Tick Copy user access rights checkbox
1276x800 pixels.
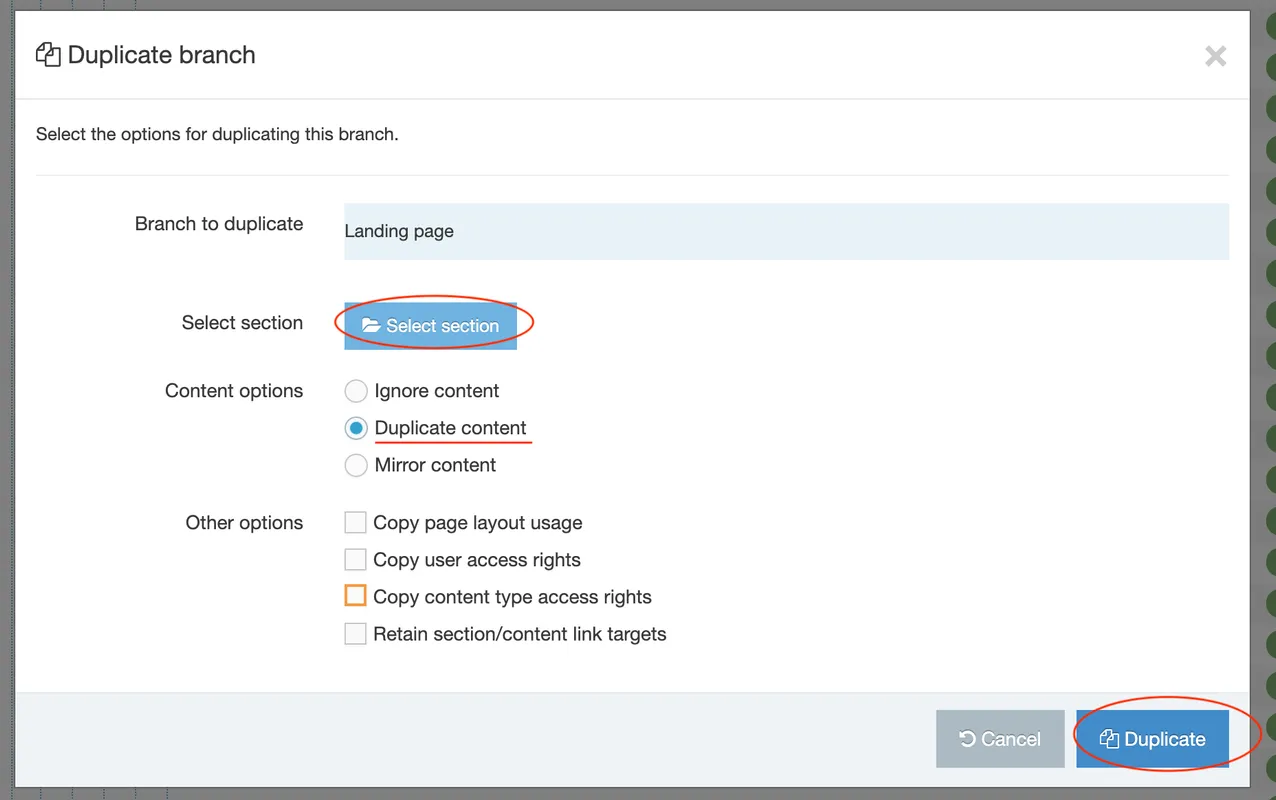[x=355, y=559]
